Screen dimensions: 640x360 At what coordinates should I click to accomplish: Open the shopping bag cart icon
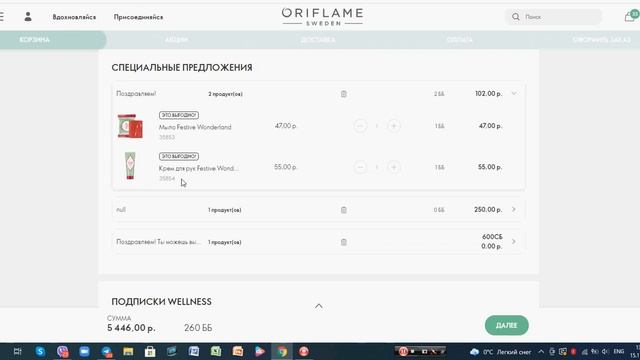pos(631,16)
